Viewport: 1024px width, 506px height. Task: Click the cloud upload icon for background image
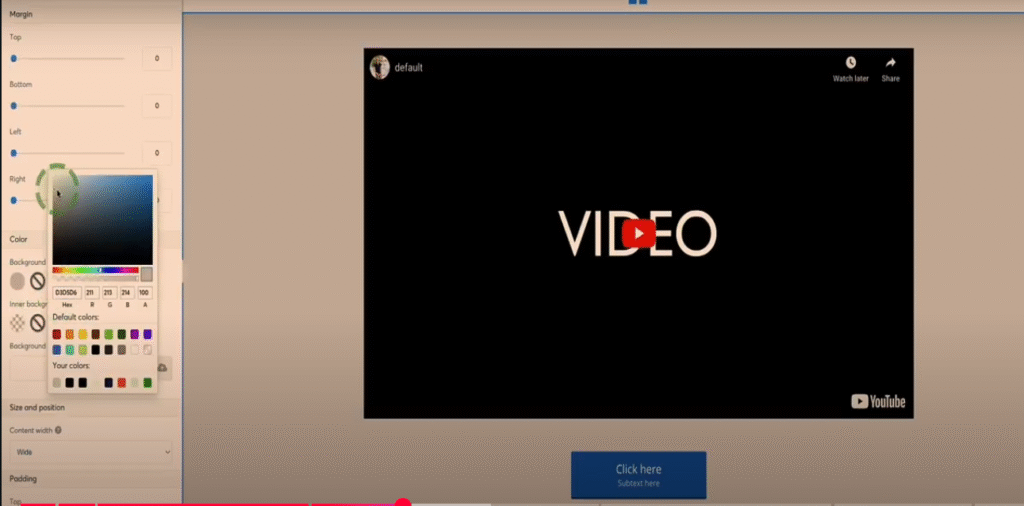click(162, 368)
